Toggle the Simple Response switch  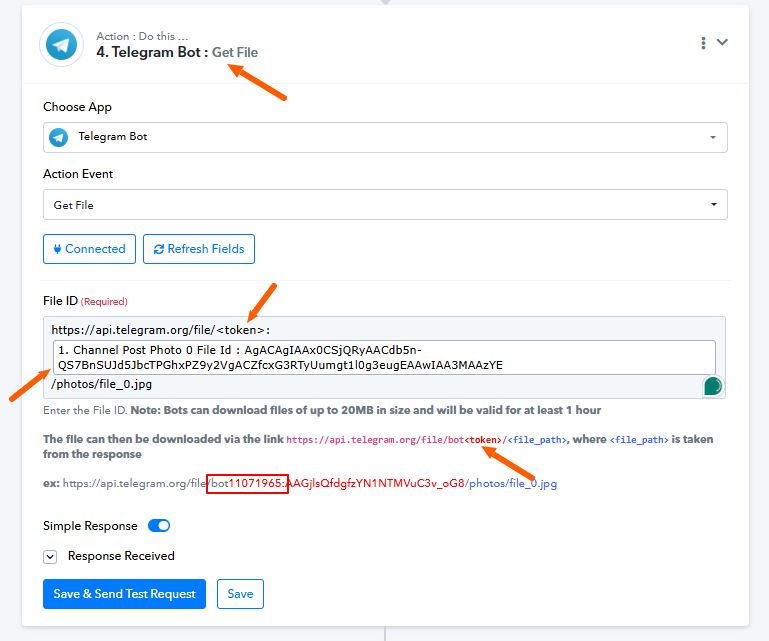tap(159, 525)
